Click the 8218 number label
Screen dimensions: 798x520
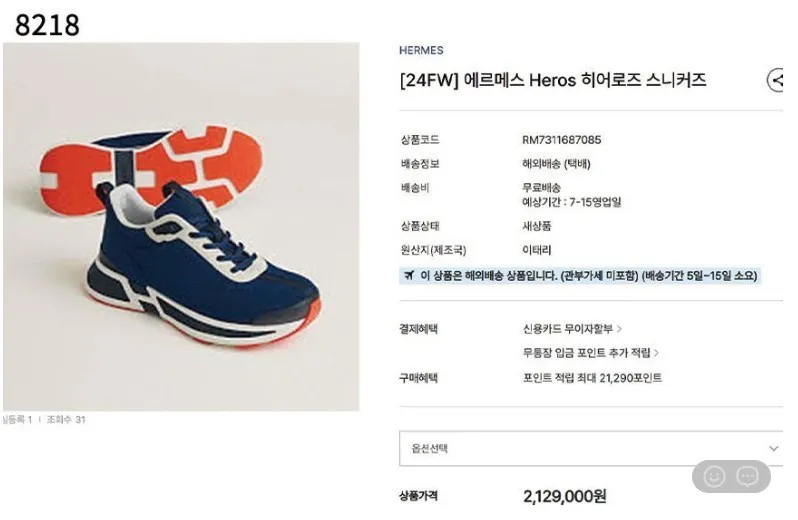click(x=47, y=25)
